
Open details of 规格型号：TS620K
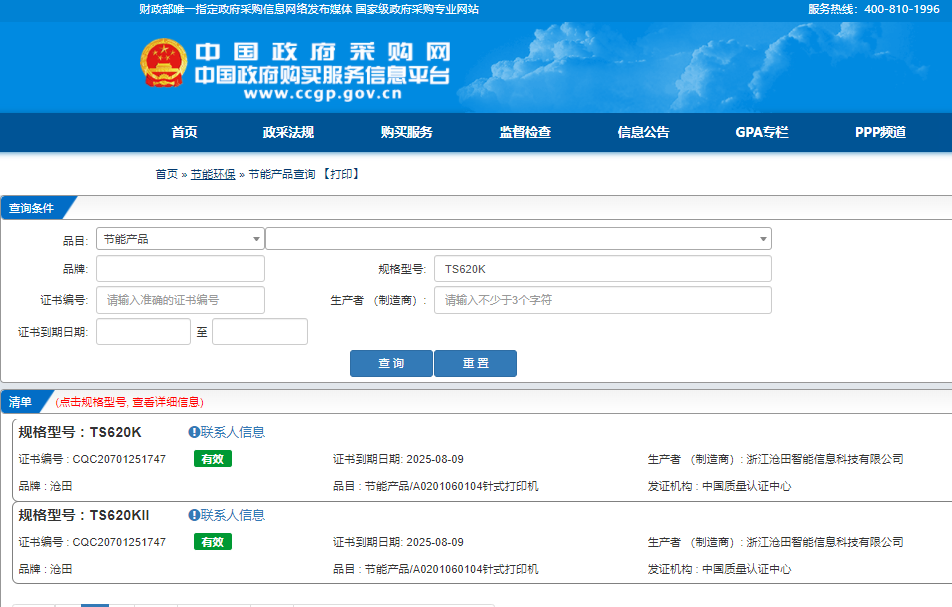coord(80,432)
